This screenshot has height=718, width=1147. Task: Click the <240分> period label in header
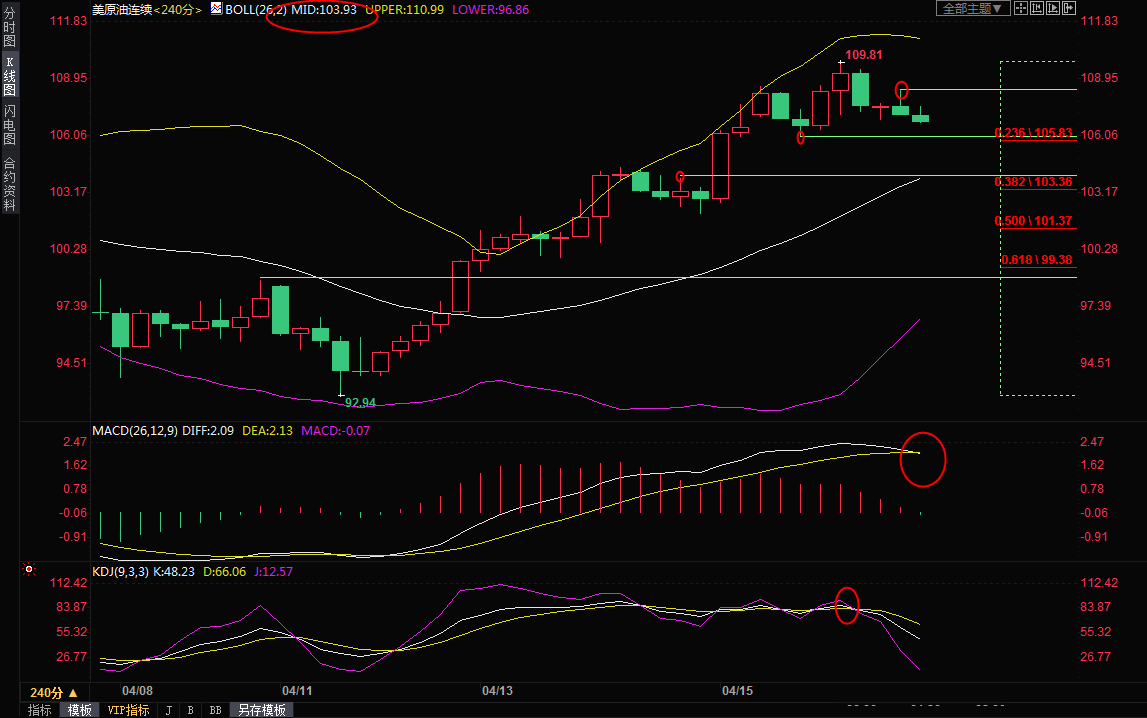tap(174, 9)
